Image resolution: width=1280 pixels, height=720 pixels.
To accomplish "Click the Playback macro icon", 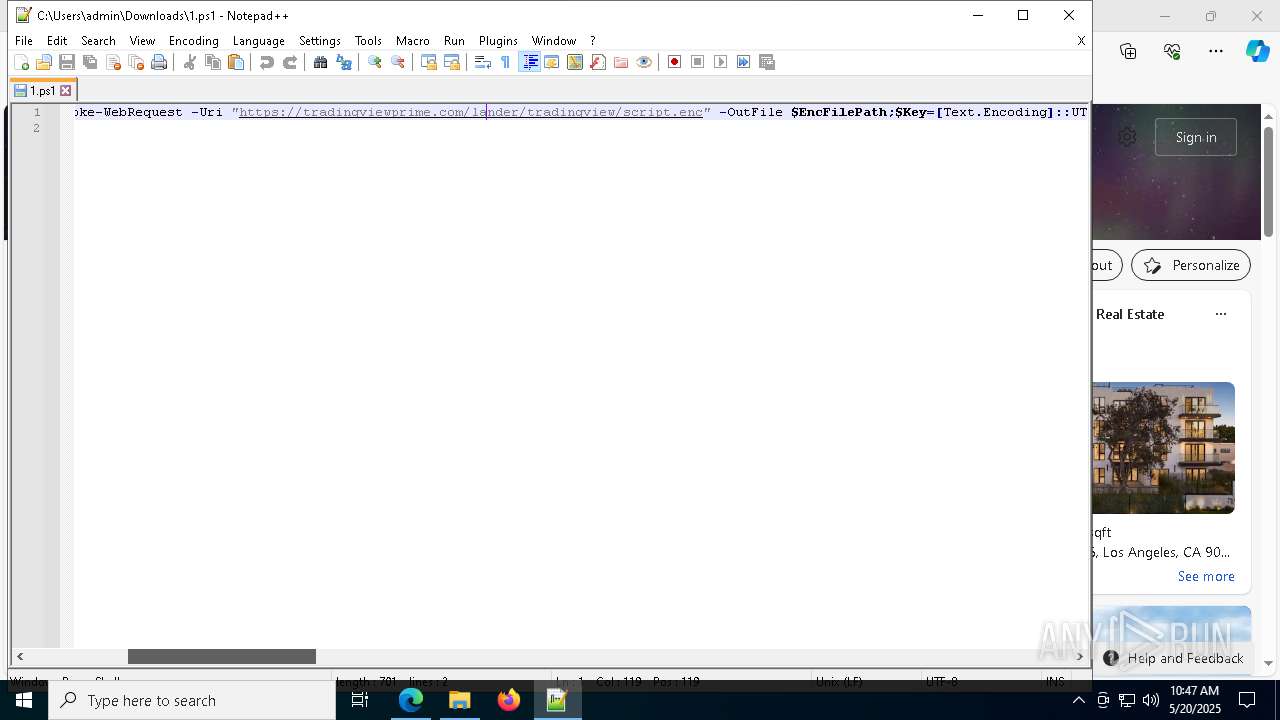I will pos(721,62).
